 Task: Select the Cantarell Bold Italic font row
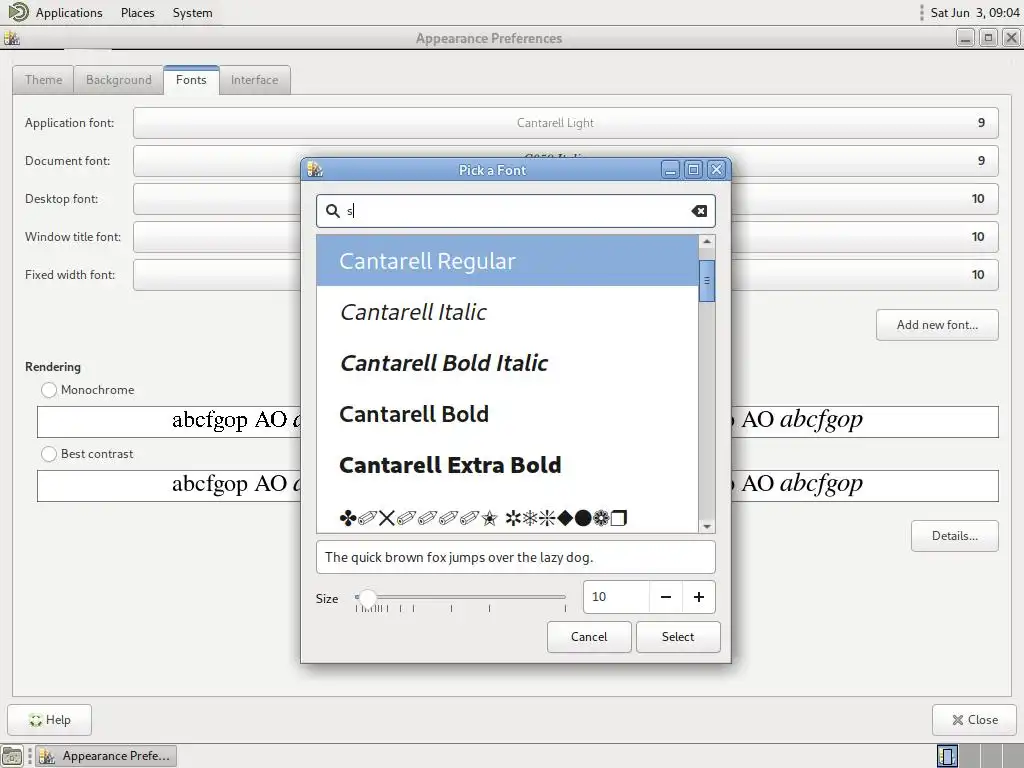[x=507, y=362]
